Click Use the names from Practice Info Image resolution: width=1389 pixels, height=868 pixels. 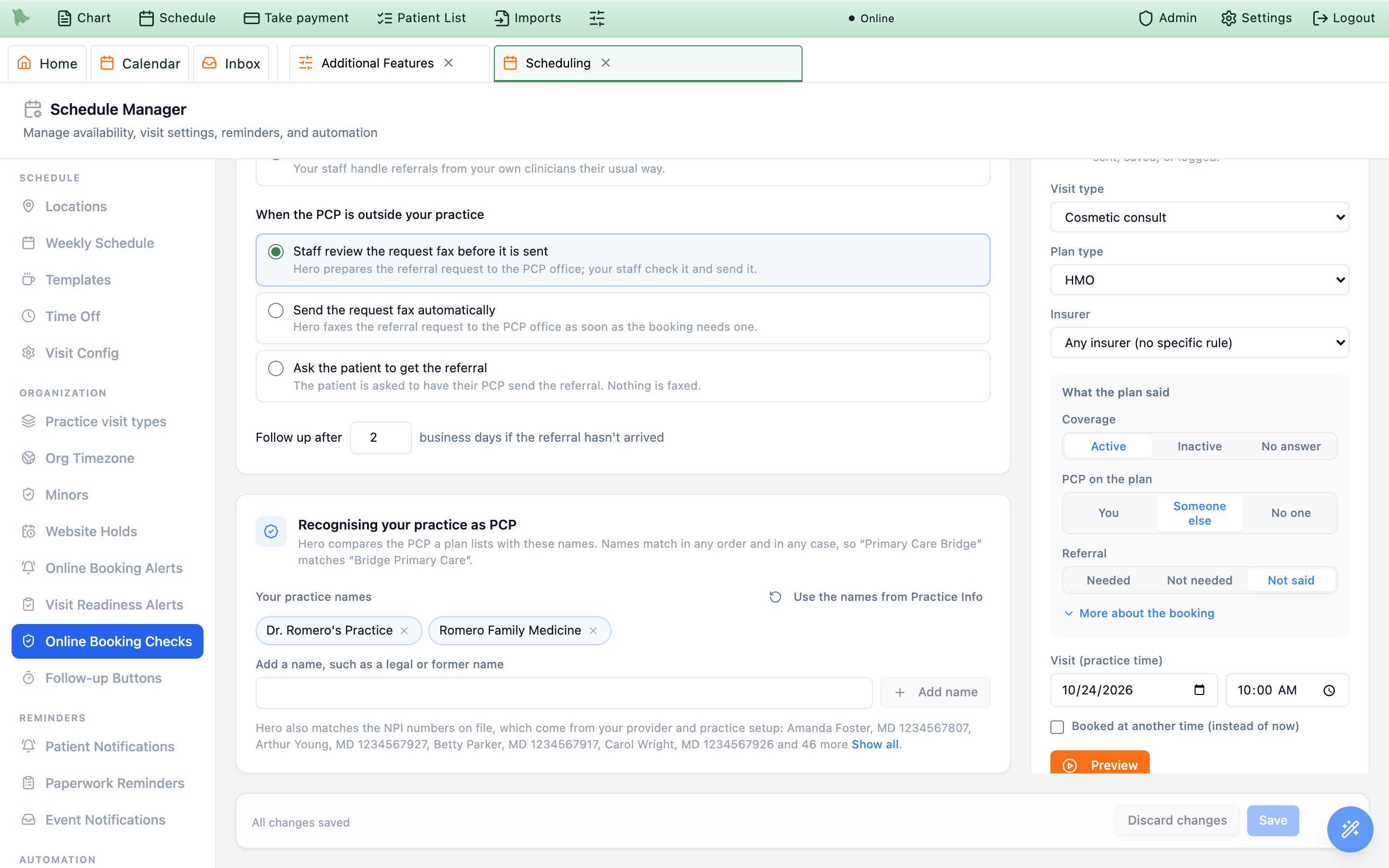point(876,597)
